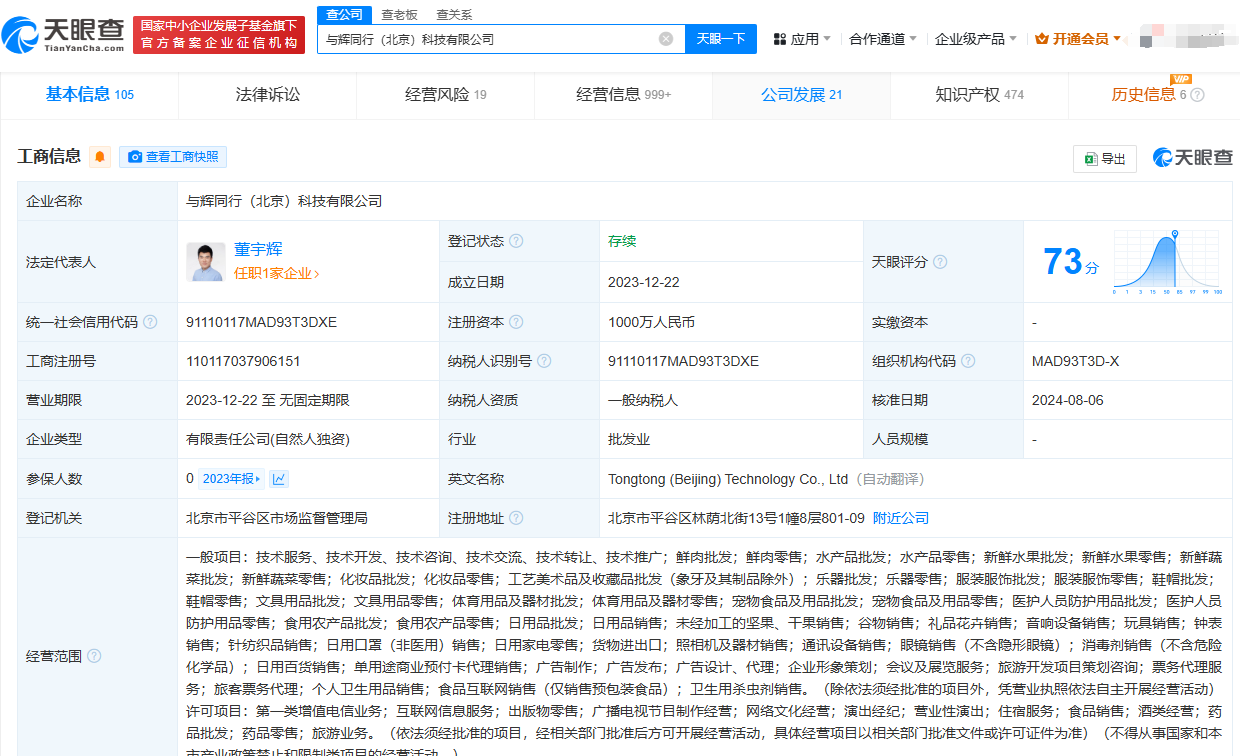Expand the 合作通道 dropdown
This screenshot has width=1240, height=756.
point(883,39)
